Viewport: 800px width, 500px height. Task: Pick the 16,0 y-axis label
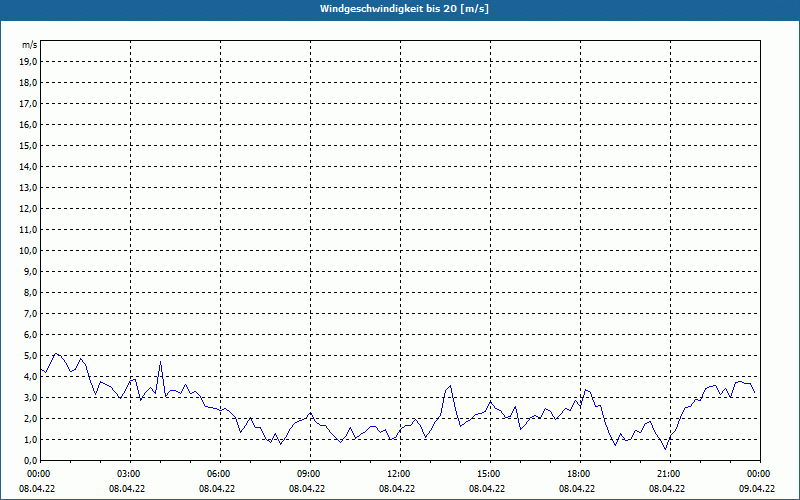pos(27,124)
